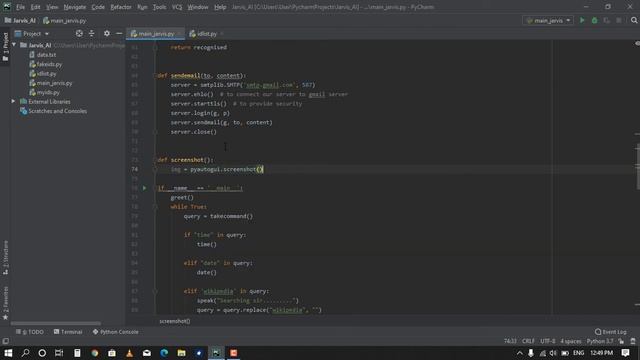Open the Run menu
The image size is (640, 360).
pyautogui.click(x=142, y=7)
